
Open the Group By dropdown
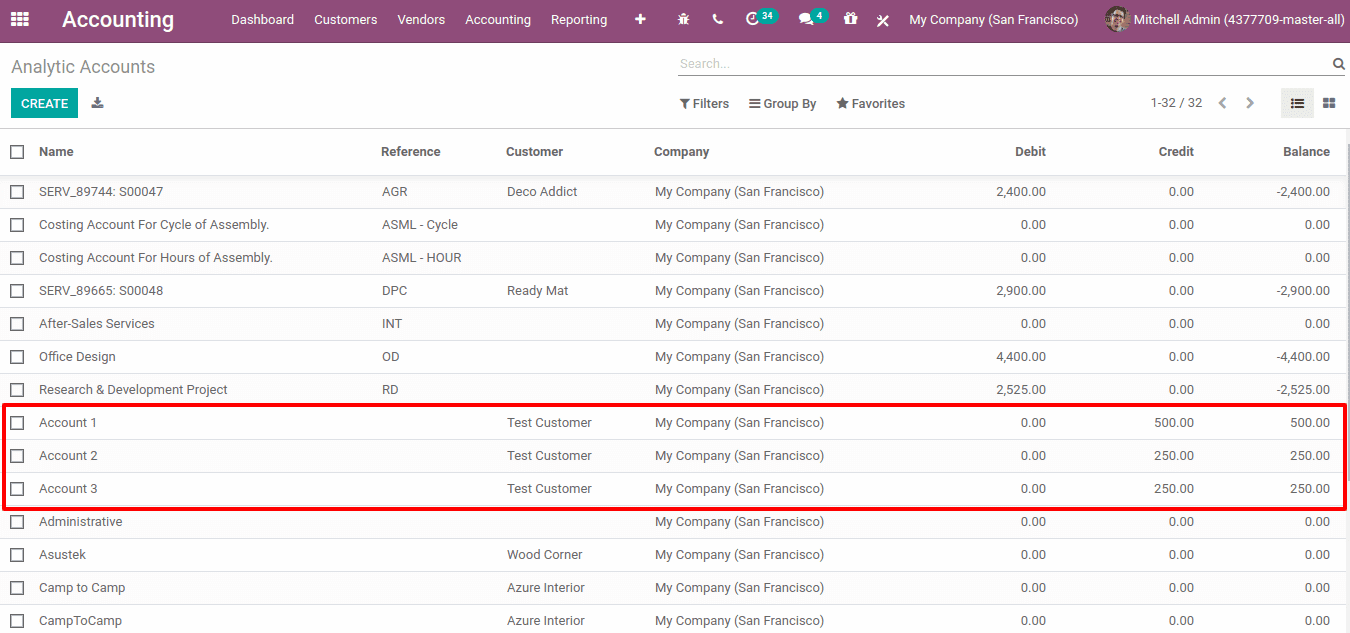(782, 104)
